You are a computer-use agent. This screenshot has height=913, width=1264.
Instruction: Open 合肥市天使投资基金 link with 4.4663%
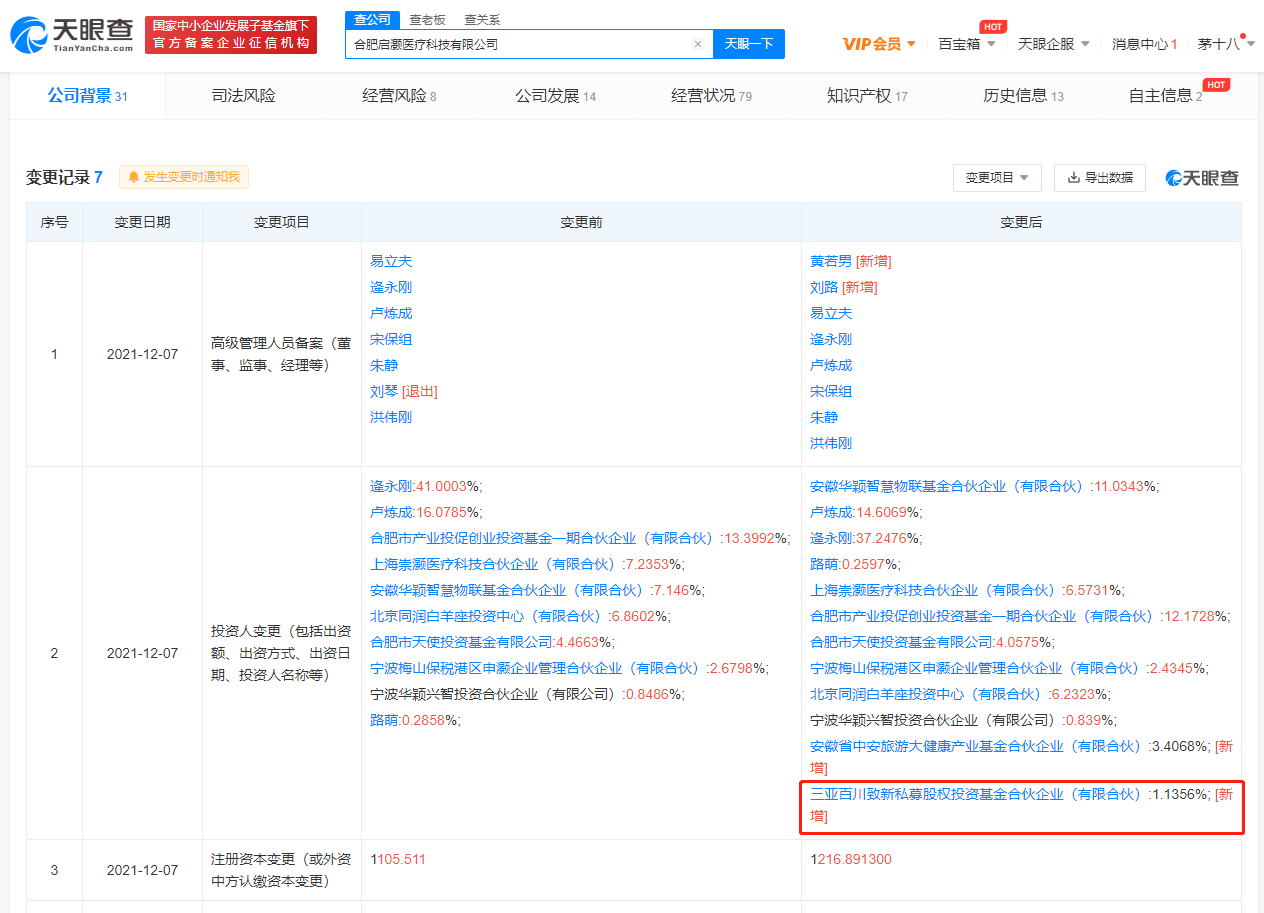[x=461, y=643]
